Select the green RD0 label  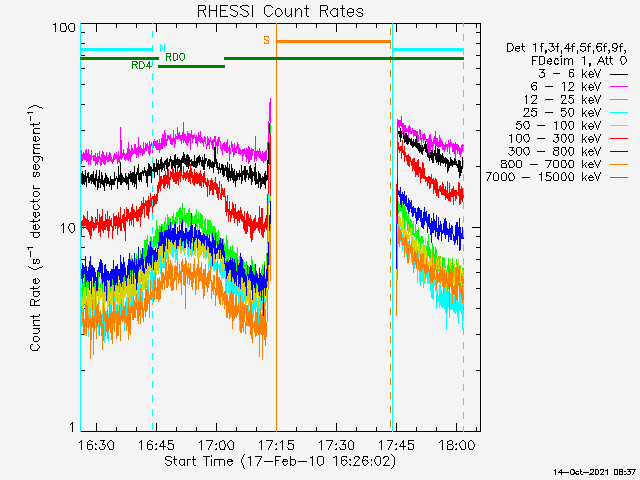pyautogui.click(x=174, y=57)
